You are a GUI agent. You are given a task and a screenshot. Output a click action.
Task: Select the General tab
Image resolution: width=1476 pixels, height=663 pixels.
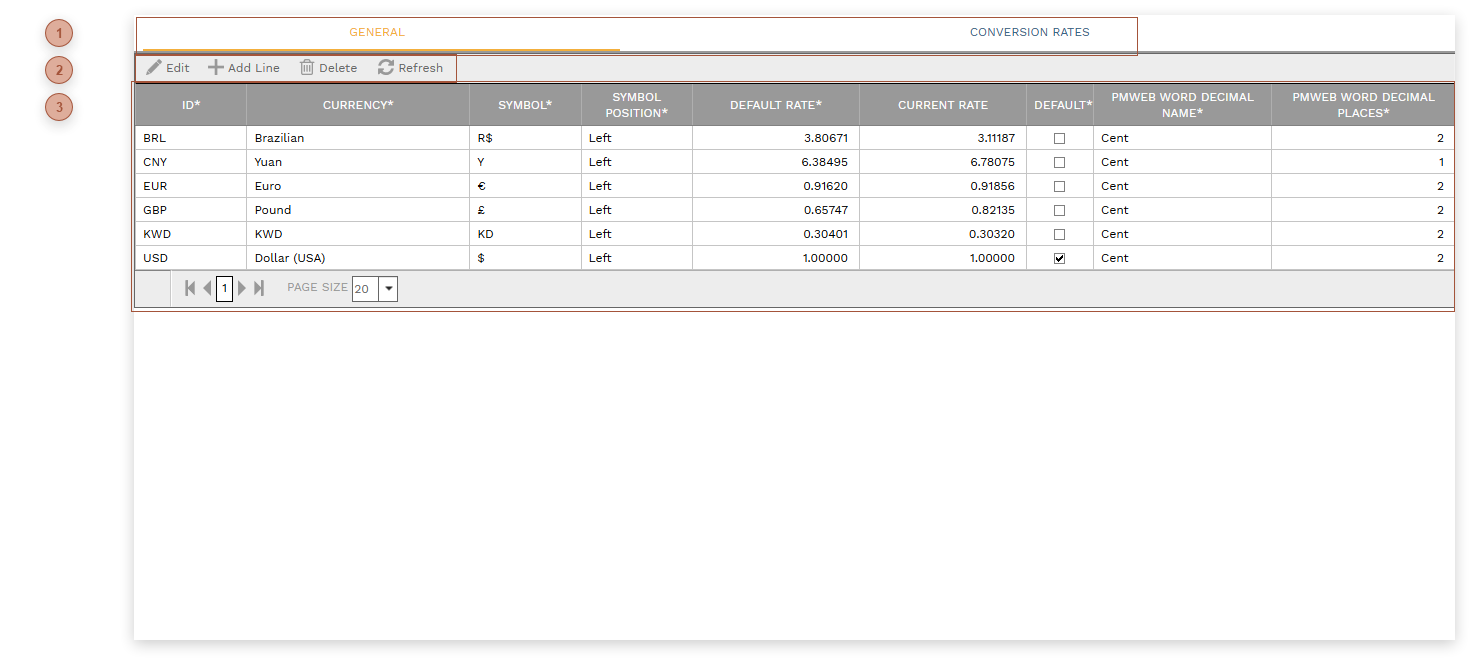377,33
